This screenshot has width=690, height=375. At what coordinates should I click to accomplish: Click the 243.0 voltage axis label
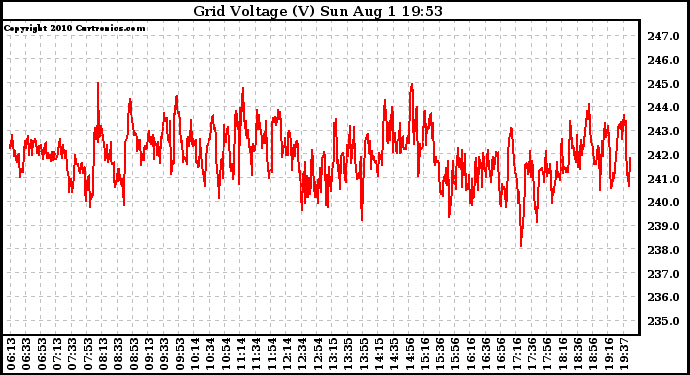(x=663, y=131)
